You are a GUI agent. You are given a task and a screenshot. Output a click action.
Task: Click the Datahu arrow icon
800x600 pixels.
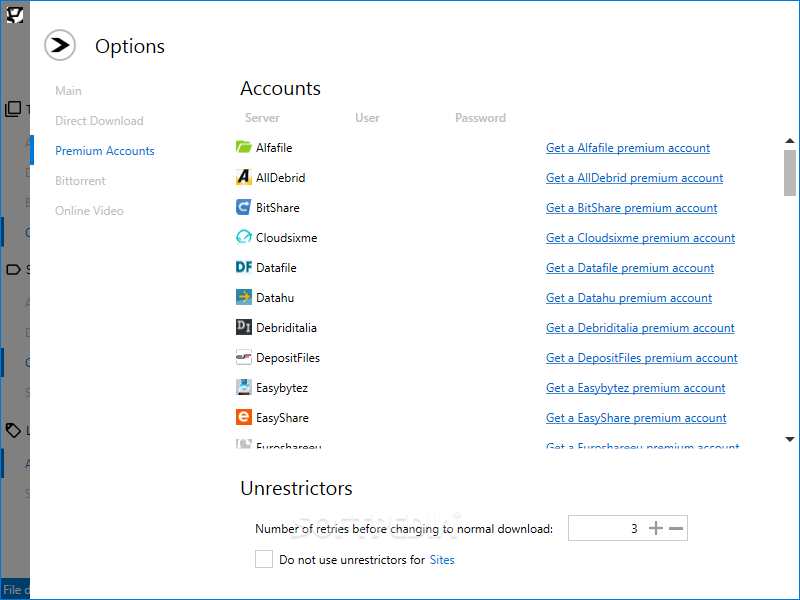pyautogui.click(x=243, y=297)
